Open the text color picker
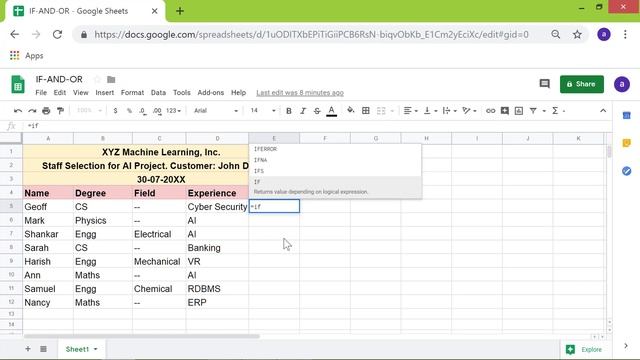 click(x=331, y=111)
